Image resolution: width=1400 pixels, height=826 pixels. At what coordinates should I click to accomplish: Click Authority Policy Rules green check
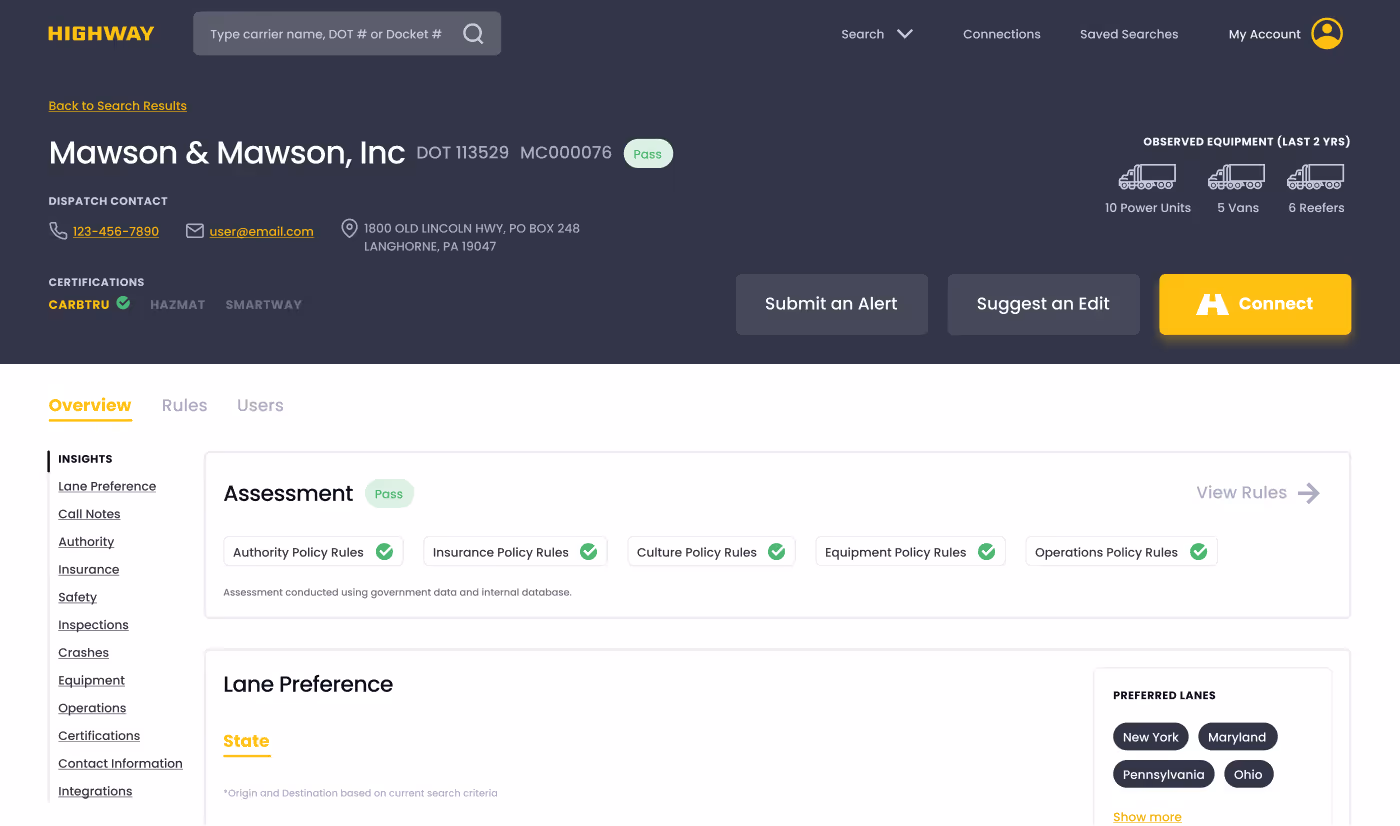point(384,552)
